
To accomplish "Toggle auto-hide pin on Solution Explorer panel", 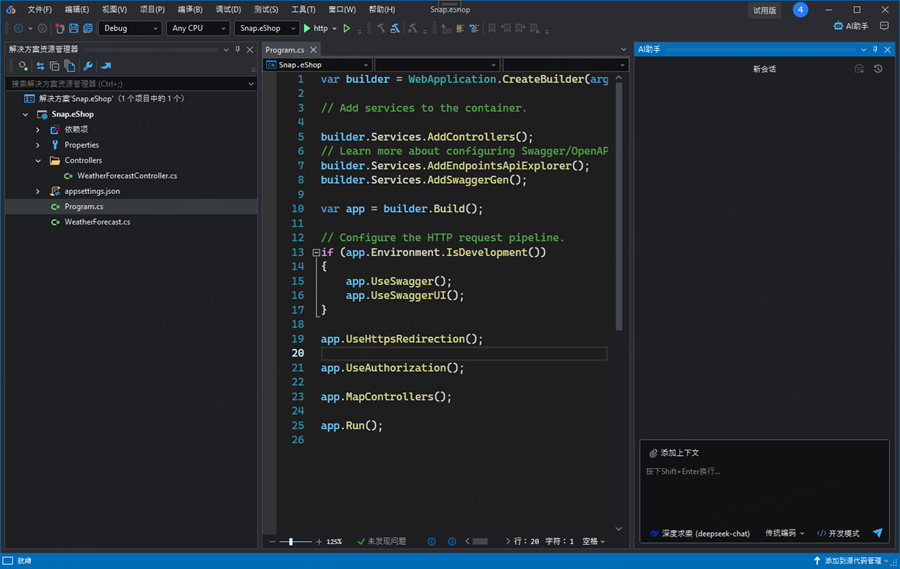I will click(237, 49).
